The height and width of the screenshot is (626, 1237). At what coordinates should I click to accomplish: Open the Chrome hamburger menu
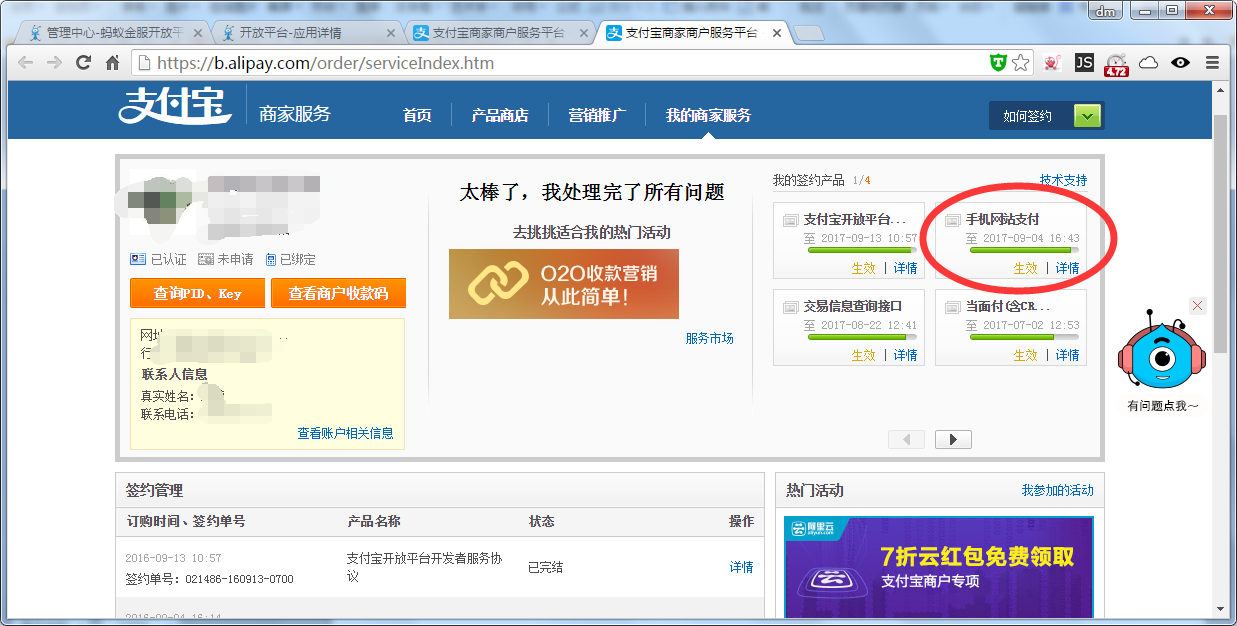pos(1212,63)
